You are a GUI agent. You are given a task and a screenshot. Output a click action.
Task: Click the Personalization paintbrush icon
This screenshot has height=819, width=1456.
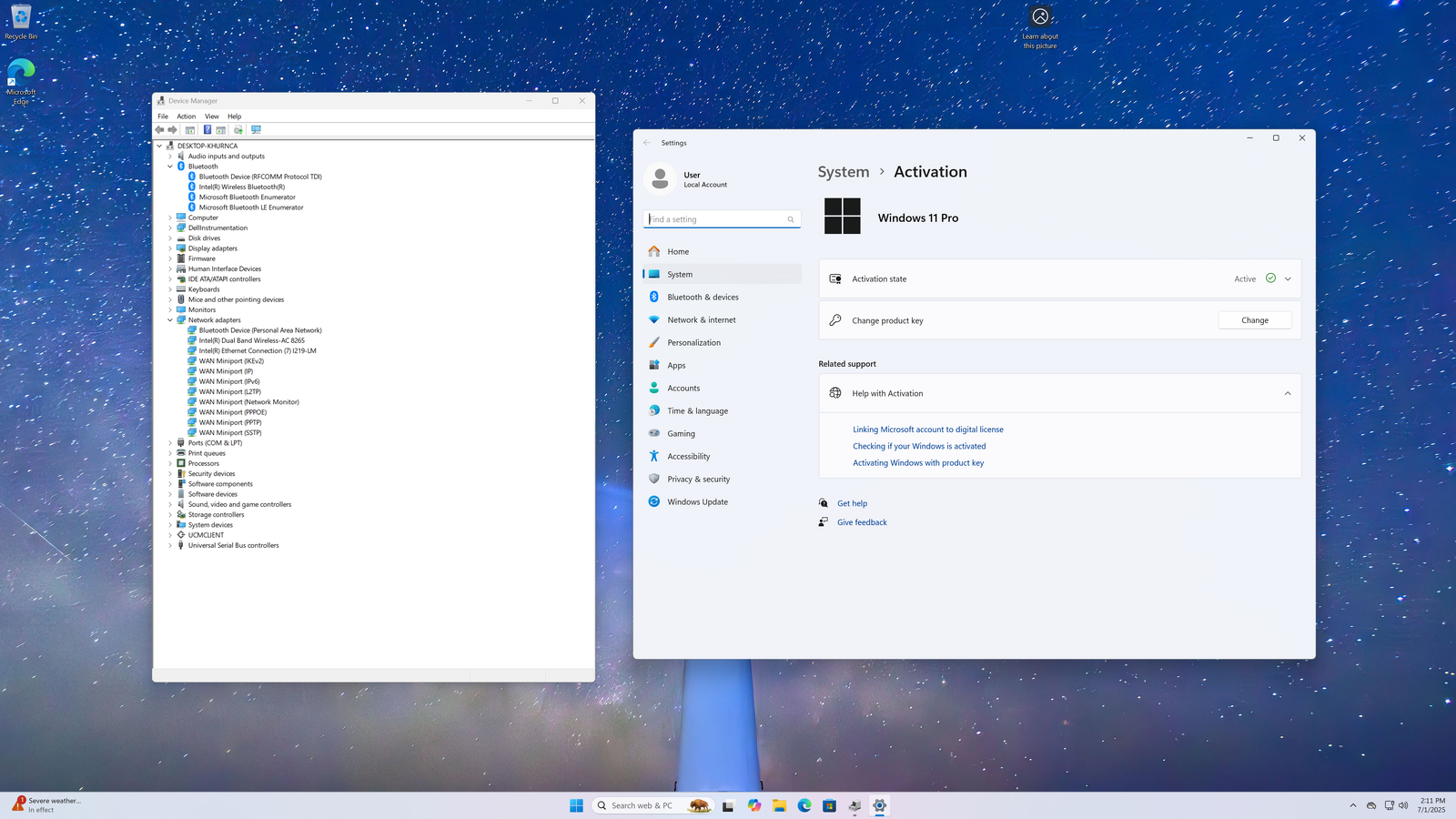pyautogui.click(x=654, y=342)
